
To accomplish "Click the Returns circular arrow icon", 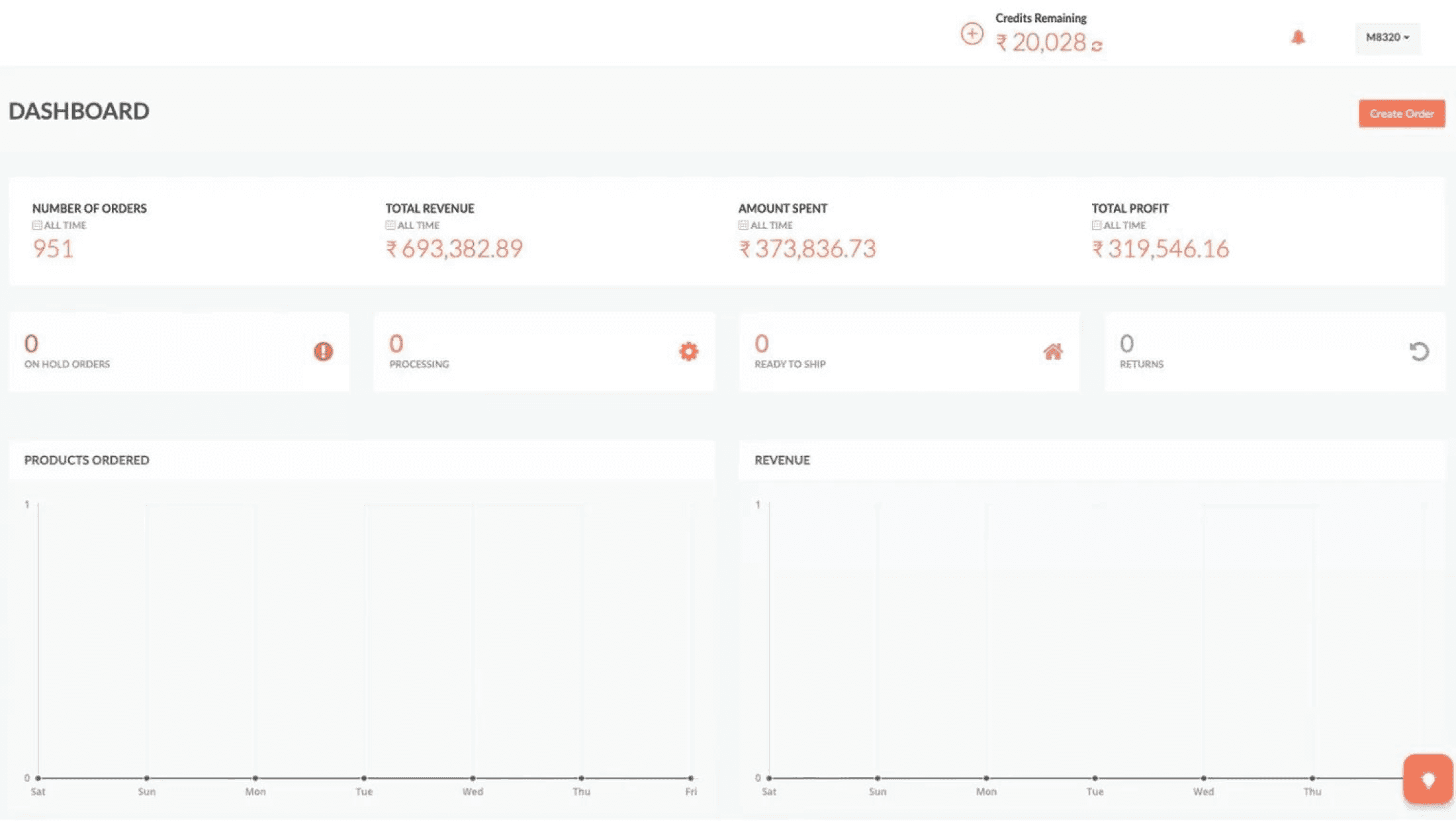I will pyautogui.click(x=1418, y=352).
